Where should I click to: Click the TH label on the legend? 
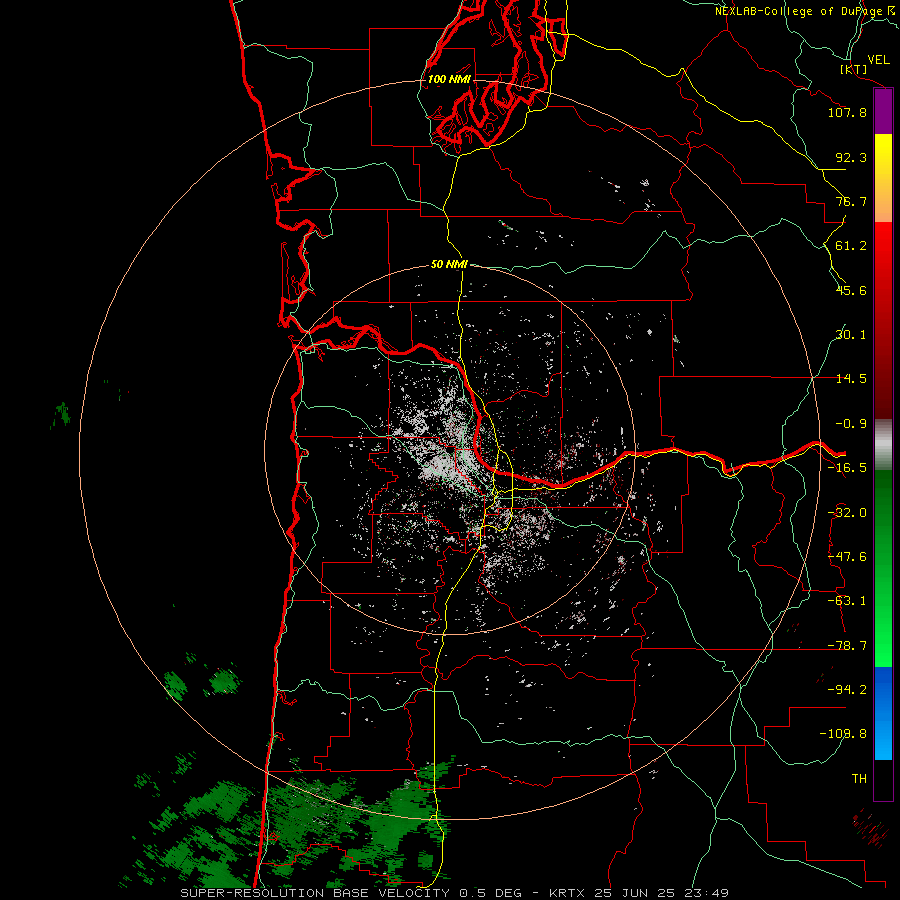coord(859,779)
